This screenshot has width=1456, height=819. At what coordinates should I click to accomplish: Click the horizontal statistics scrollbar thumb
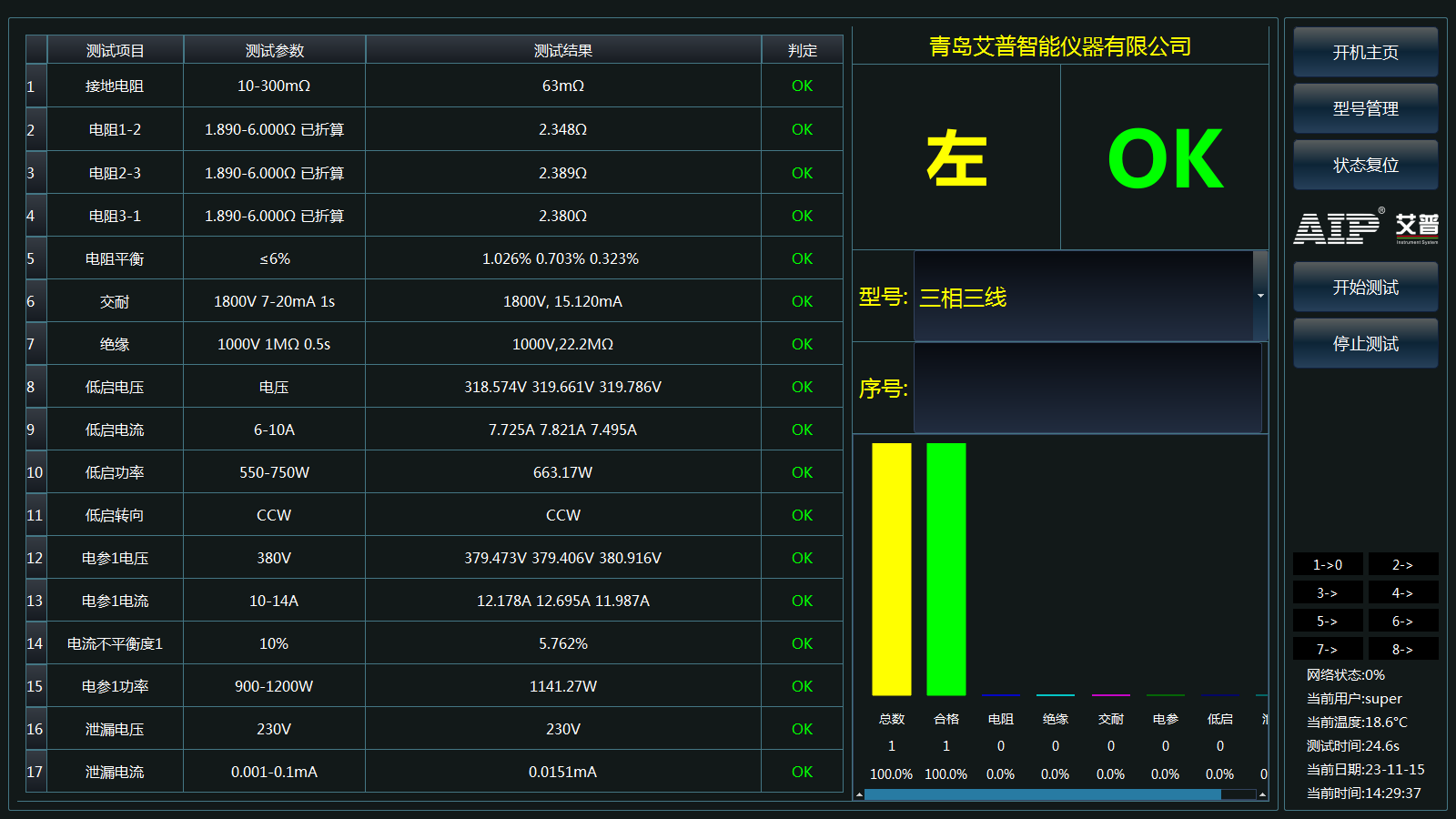tap(1042, 794)
